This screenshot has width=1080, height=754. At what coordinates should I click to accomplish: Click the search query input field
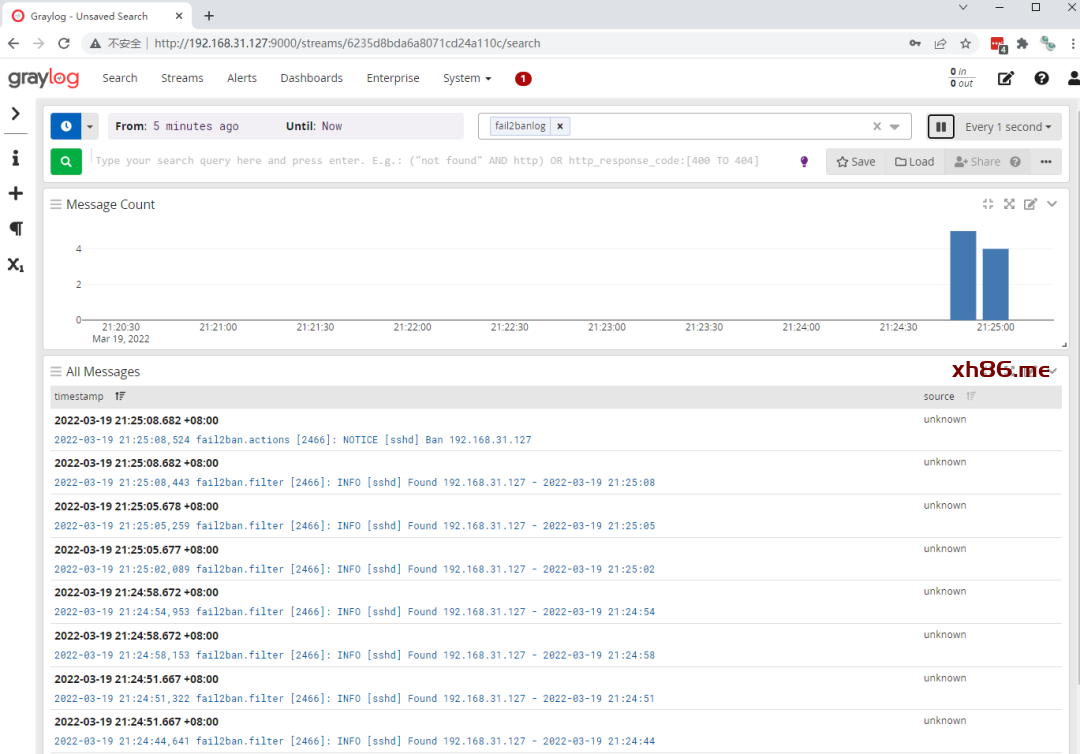coord(440,161)
